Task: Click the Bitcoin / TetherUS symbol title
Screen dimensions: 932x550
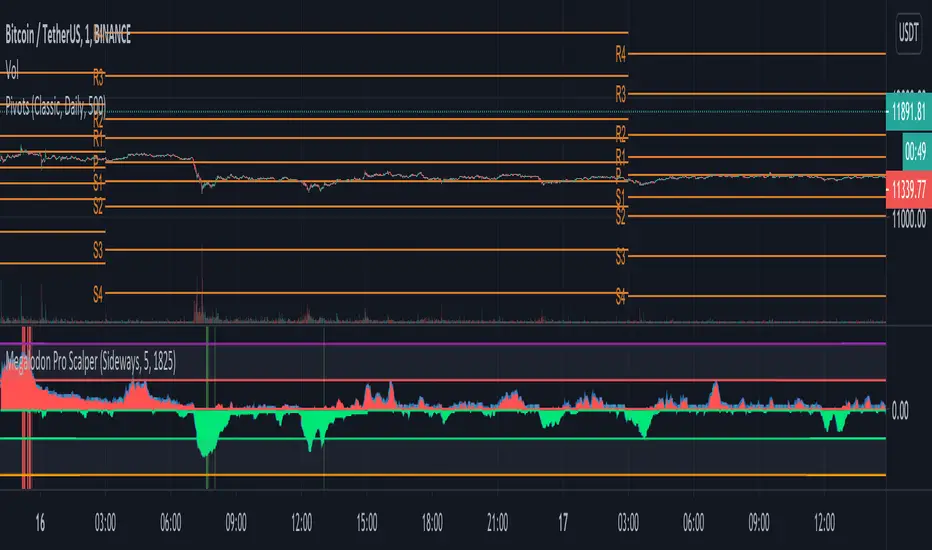Action: point(68,35)
